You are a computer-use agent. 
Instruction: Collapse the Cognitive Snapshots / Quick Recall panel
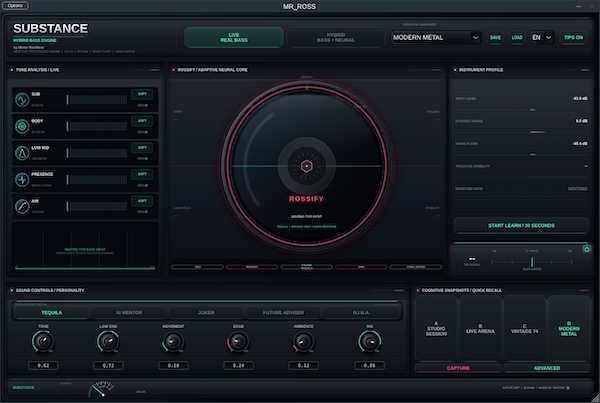pyautogui.click(x=584, y=290)
